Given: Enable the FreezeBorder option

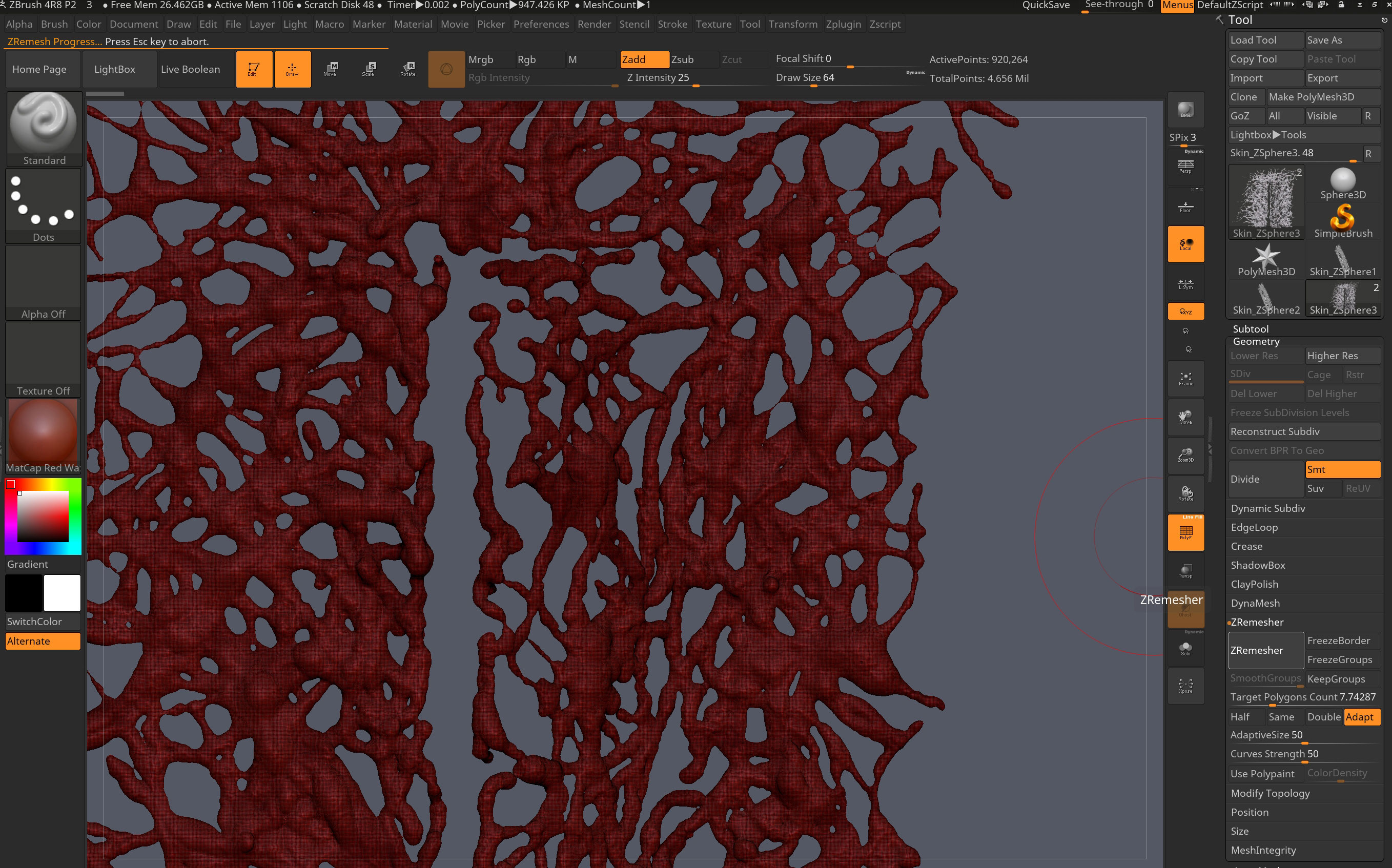Looking at the screenshot, I should pos(1343,640).
